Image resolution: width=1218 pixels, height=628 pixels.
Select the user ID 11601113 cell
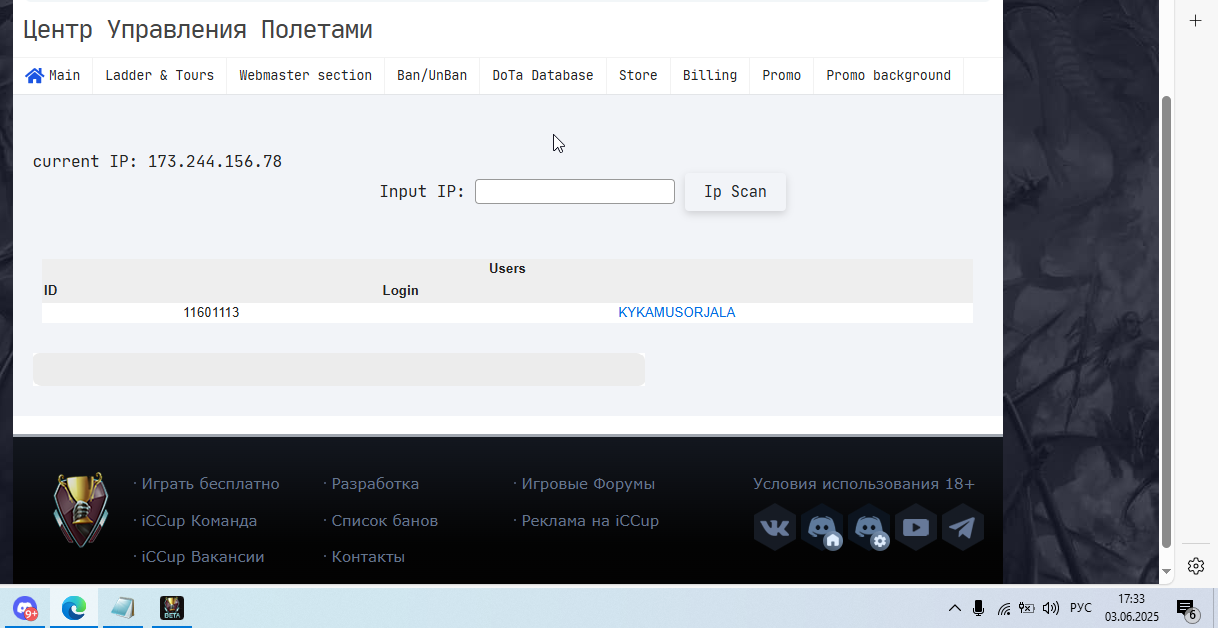click(x=211, y=313)
